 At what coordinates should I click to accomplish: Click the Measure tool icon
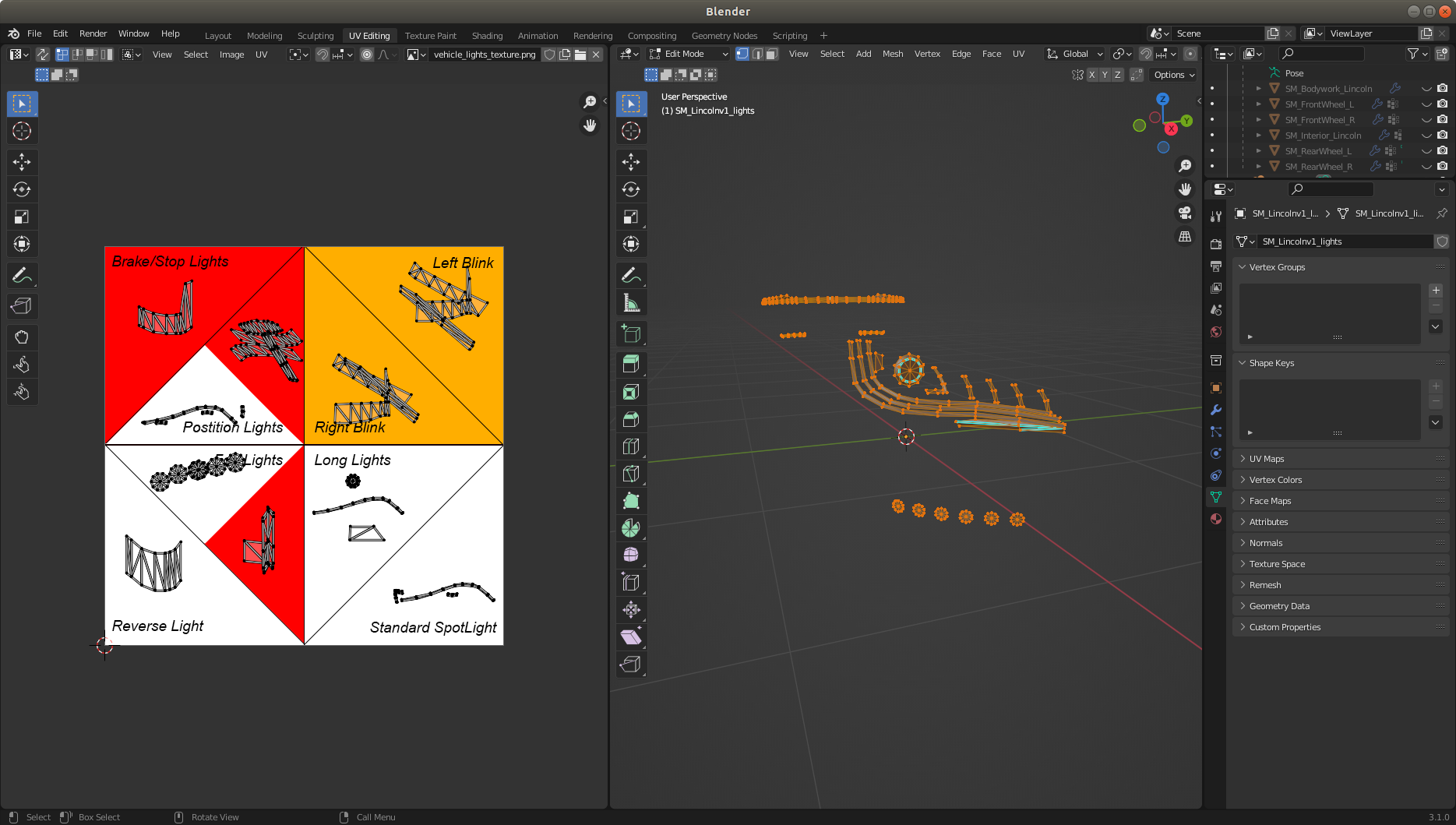(x=631, y=302)
